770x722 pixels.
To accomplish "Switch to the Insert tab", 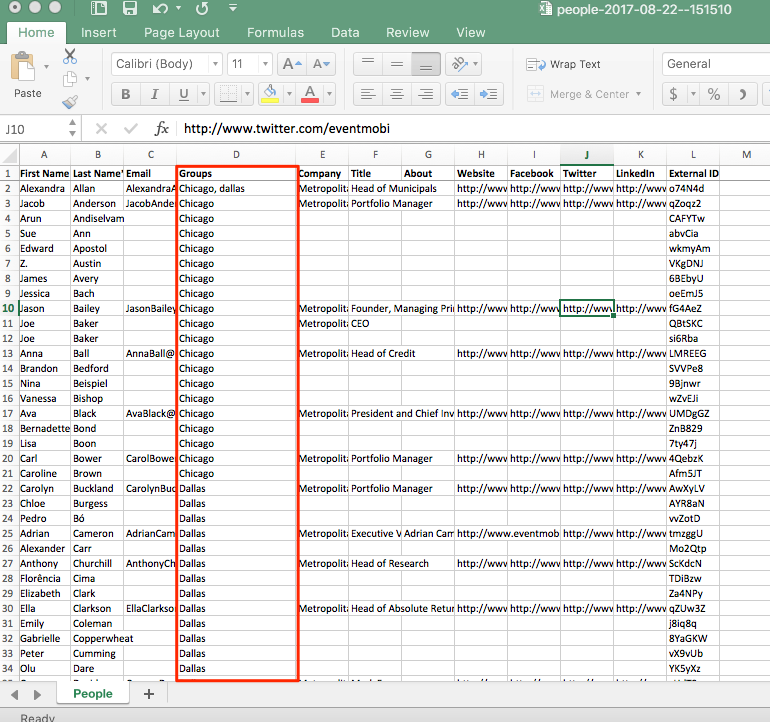I will pyautogui.click(x=98, y=32).
